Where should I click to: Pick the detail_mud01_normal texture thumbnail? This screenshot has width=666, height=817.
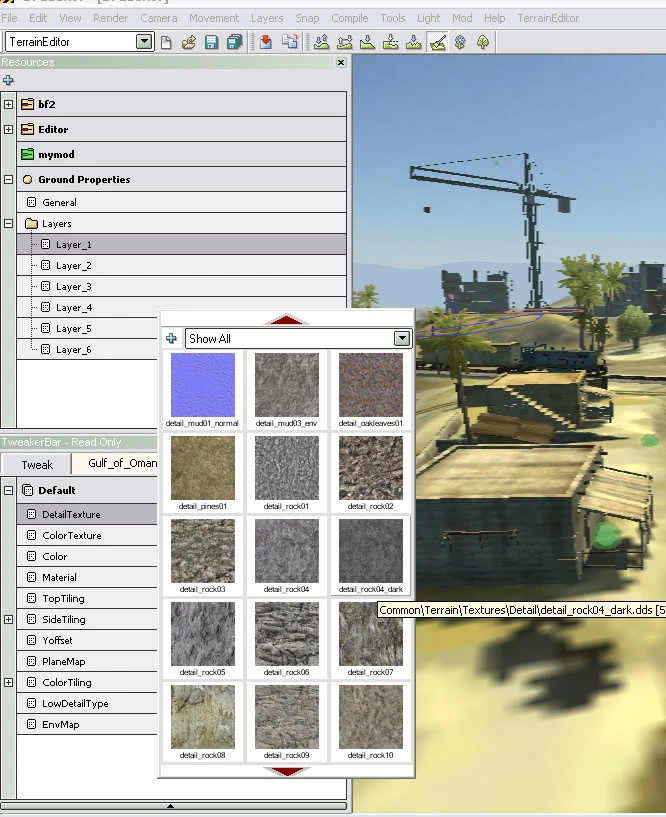point(203,385)
